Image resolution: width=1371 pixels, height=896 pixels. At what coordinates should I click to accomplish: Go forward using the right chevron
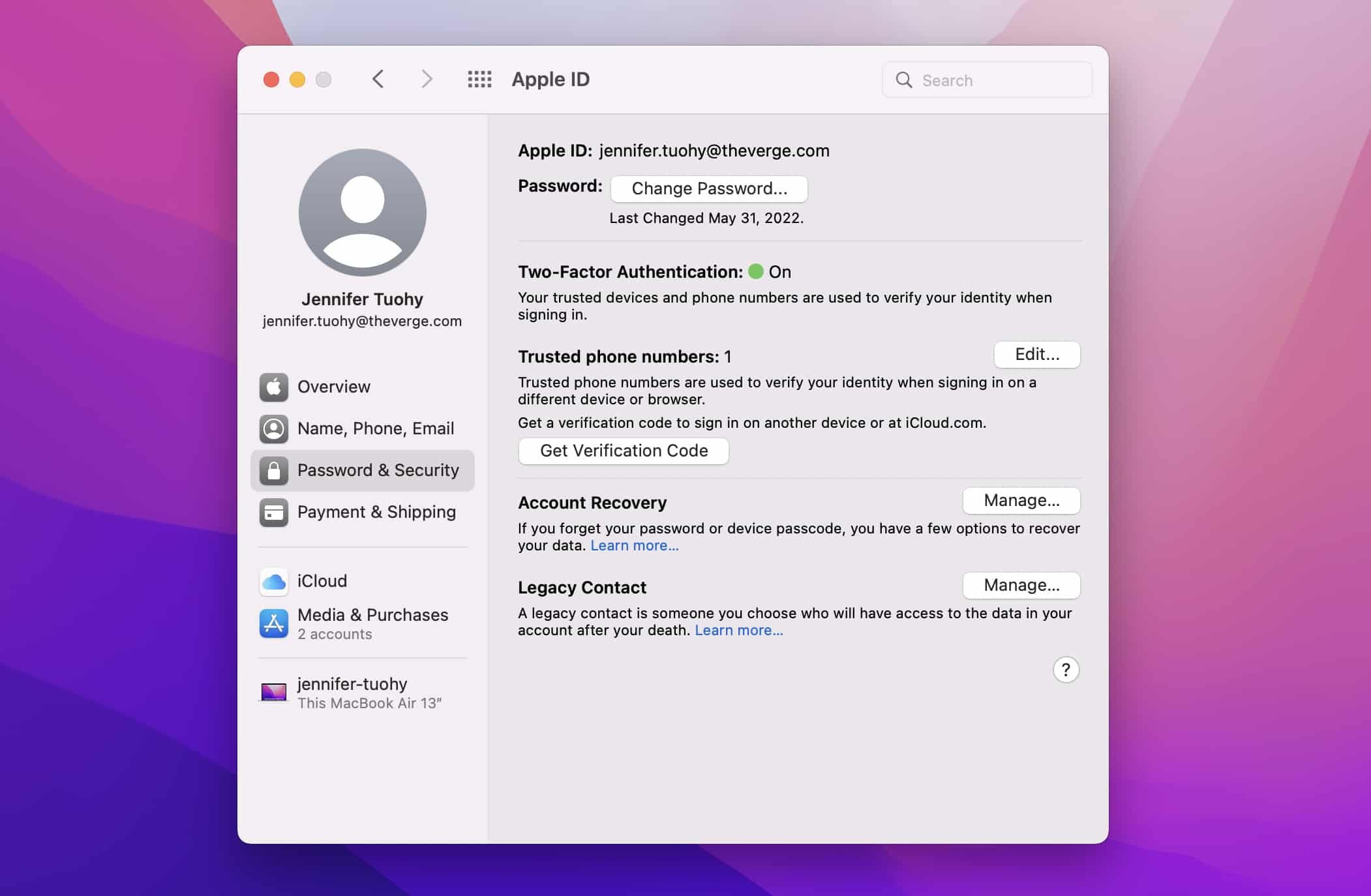427,80
